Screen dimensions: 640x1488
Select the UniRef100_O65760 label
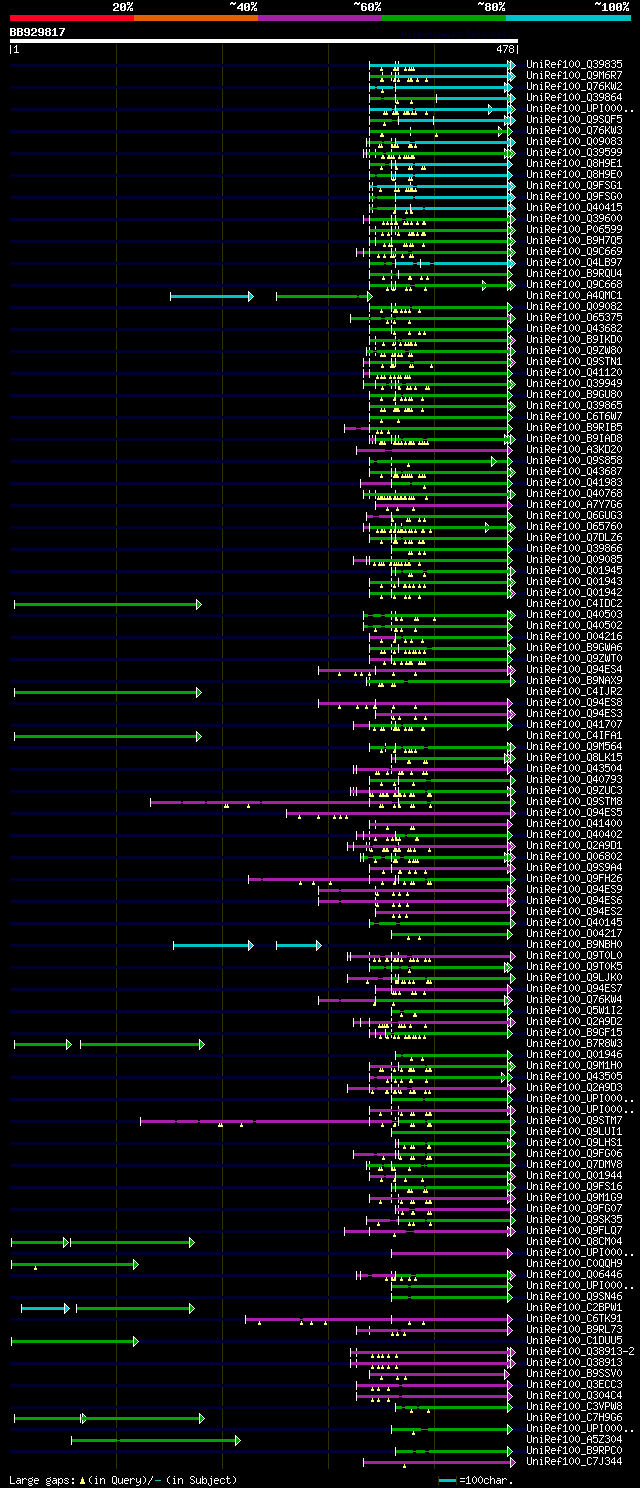tap(574, 526)
